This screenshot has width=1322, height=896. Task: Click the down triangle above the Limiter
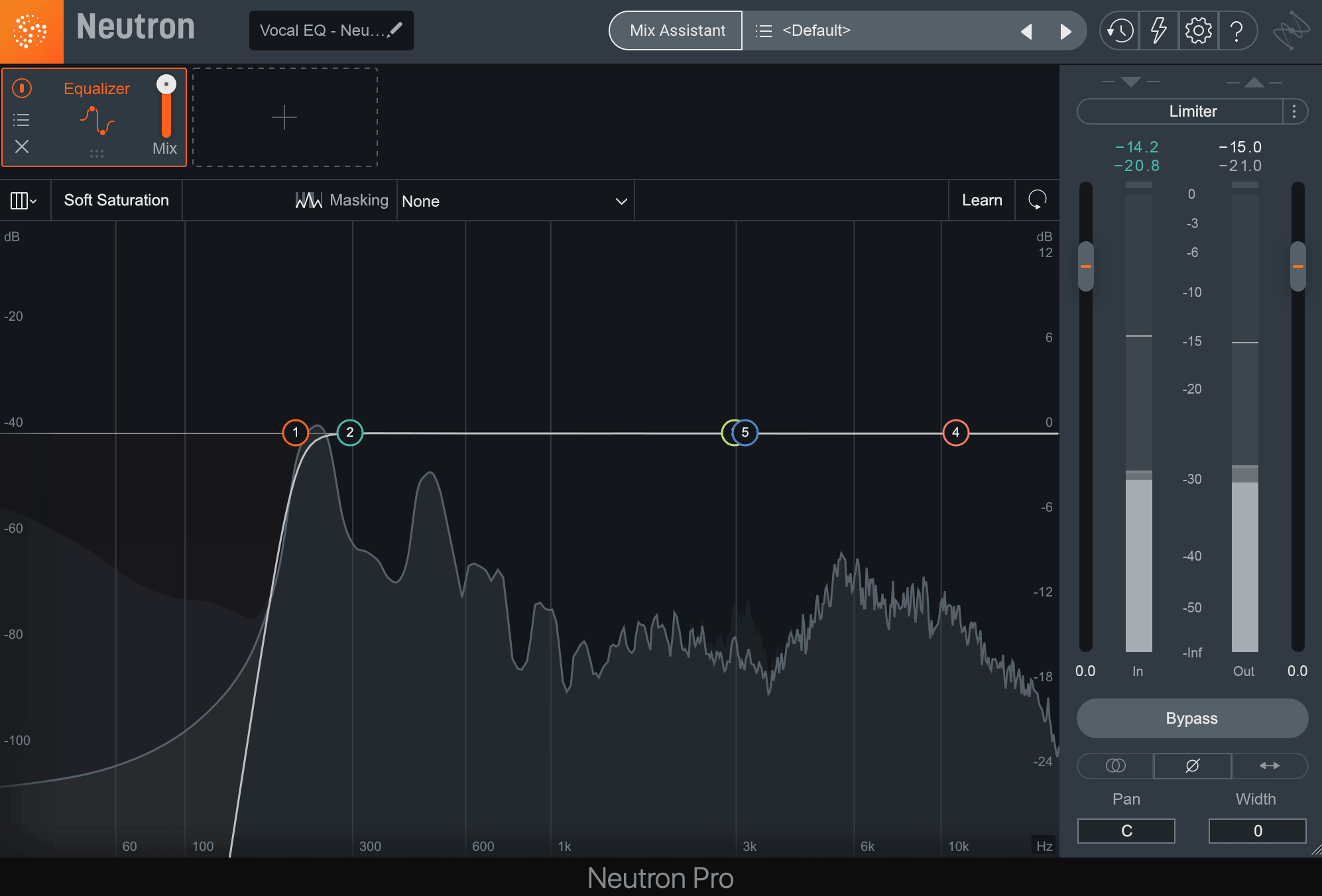[1130, 82]
